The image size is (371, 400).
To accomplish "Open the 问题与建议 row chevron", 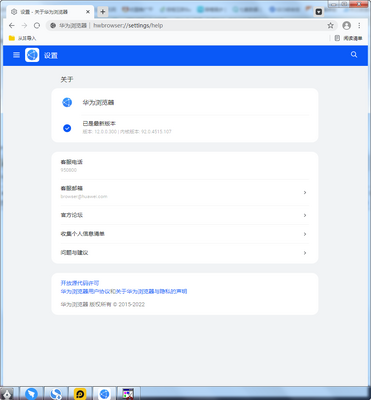I will (x=305, y=253).
